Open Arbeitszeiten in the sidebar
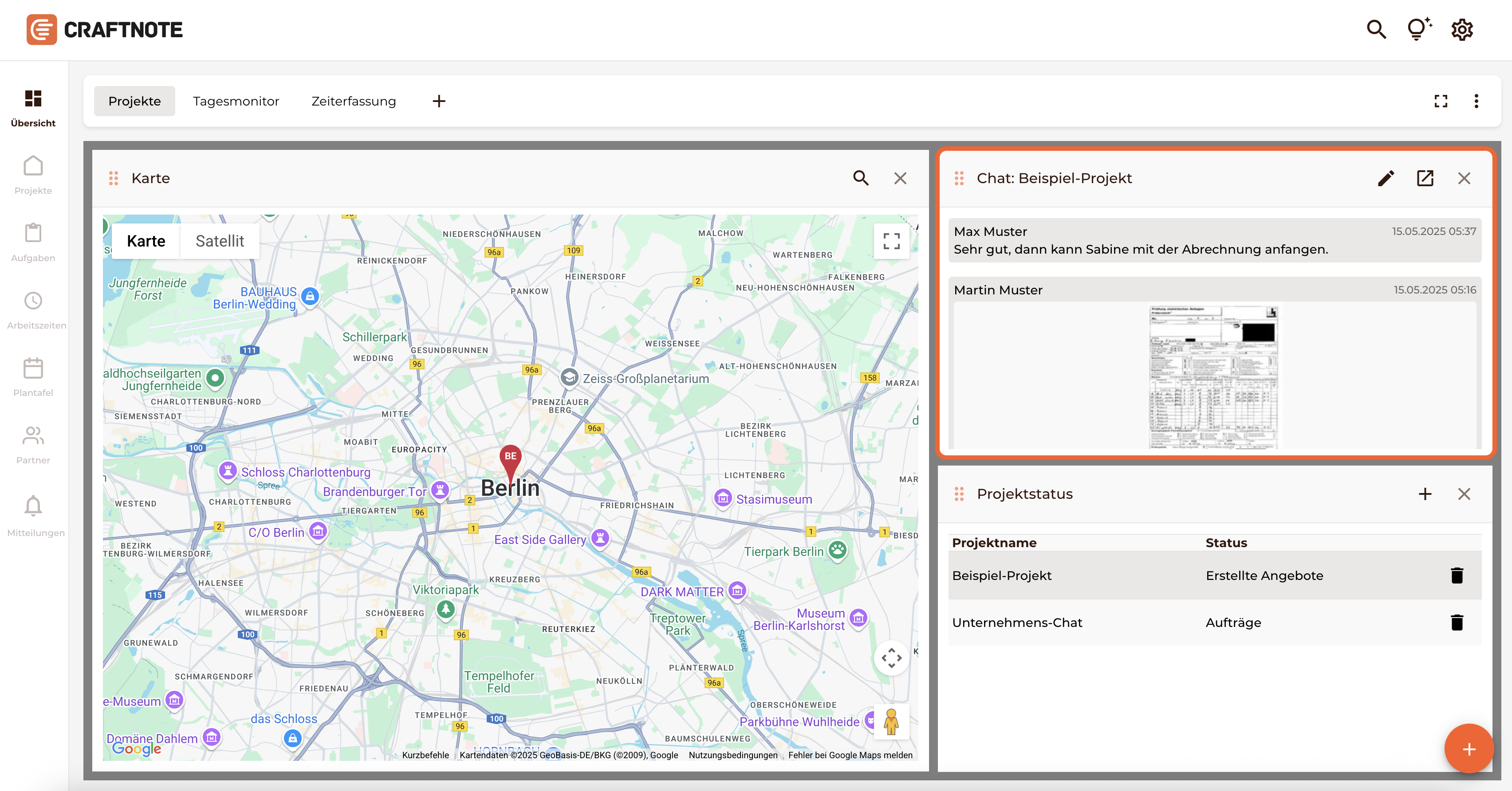 click(36, 310)
